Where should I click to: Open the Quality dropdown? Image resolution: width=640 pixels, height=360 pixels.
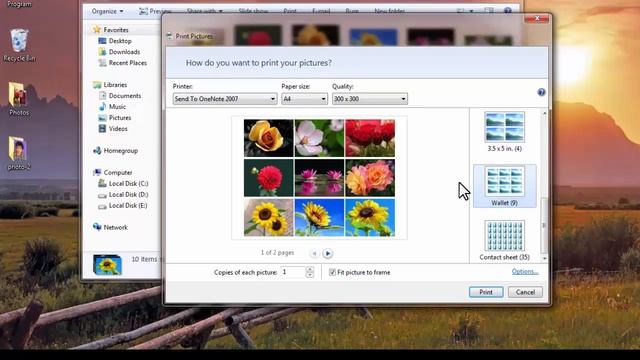coord(370,99)
